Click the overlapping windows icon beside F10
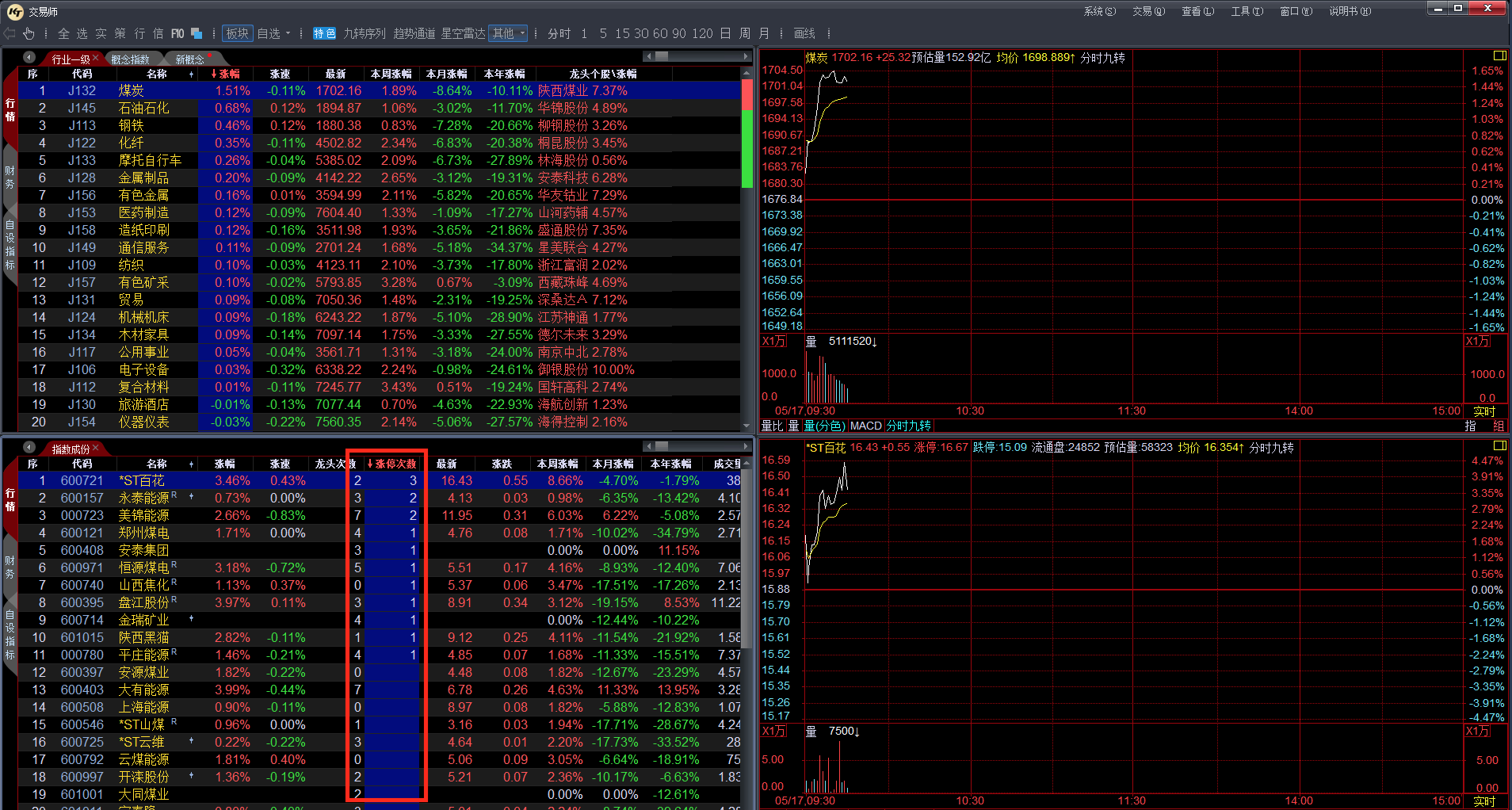1512x810 pixels. [197, 33]
